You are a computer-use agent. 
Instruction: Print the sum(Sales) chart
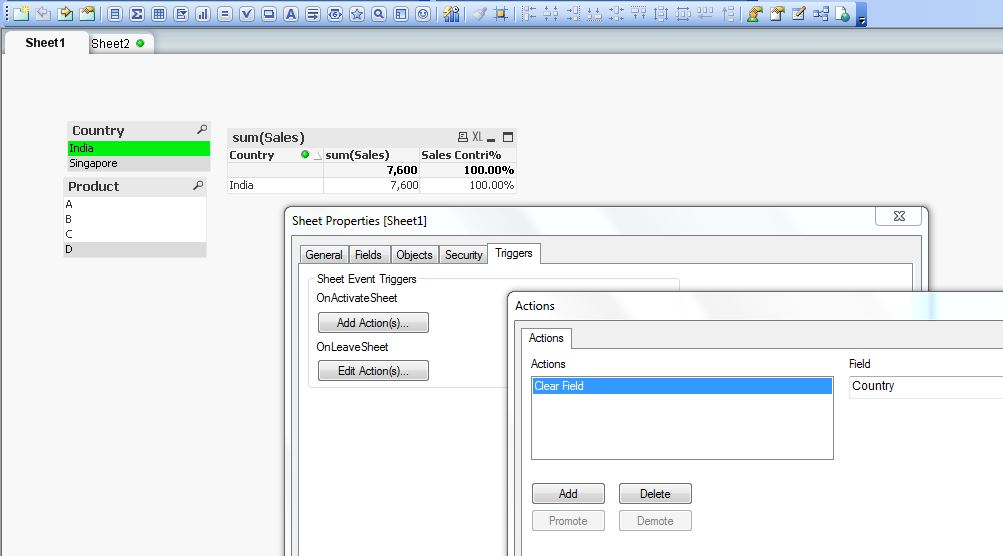(462, 137)
